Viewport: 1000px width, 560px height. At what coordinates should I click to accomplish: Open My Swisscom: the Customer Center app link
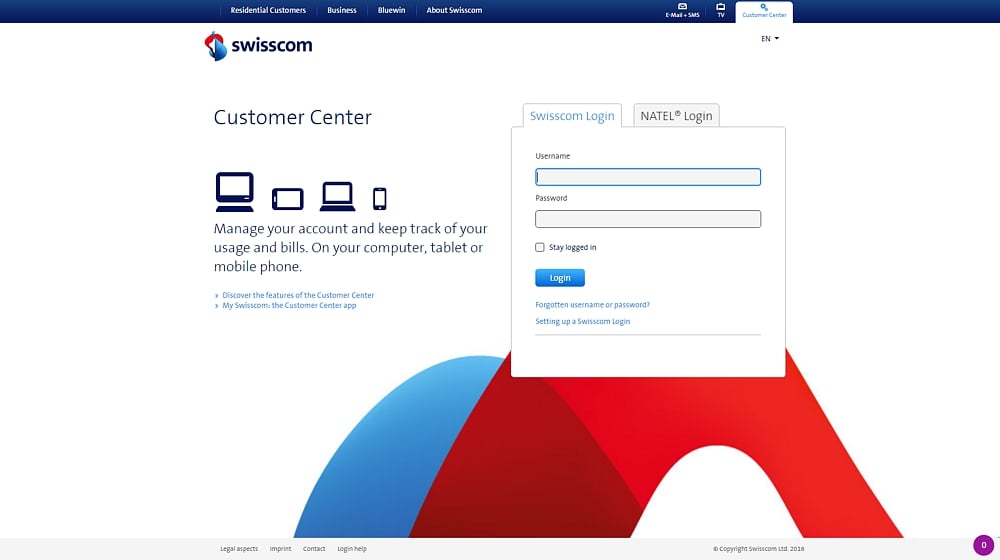point(289,306)
